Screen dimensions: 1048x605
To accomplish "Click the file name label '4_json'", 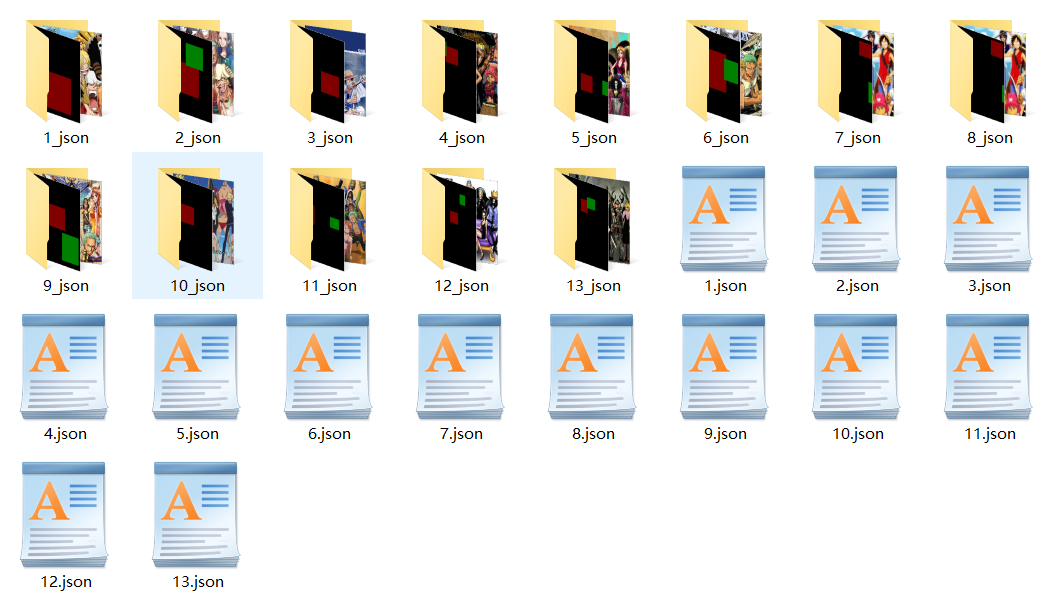I will pyautogui.click(x=462, y=138).
